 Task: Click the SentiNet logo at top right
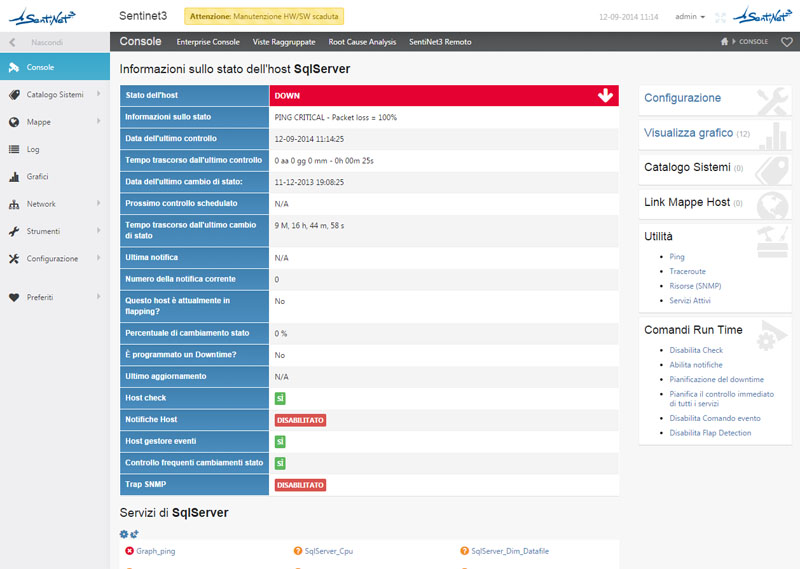coord(762,15)
